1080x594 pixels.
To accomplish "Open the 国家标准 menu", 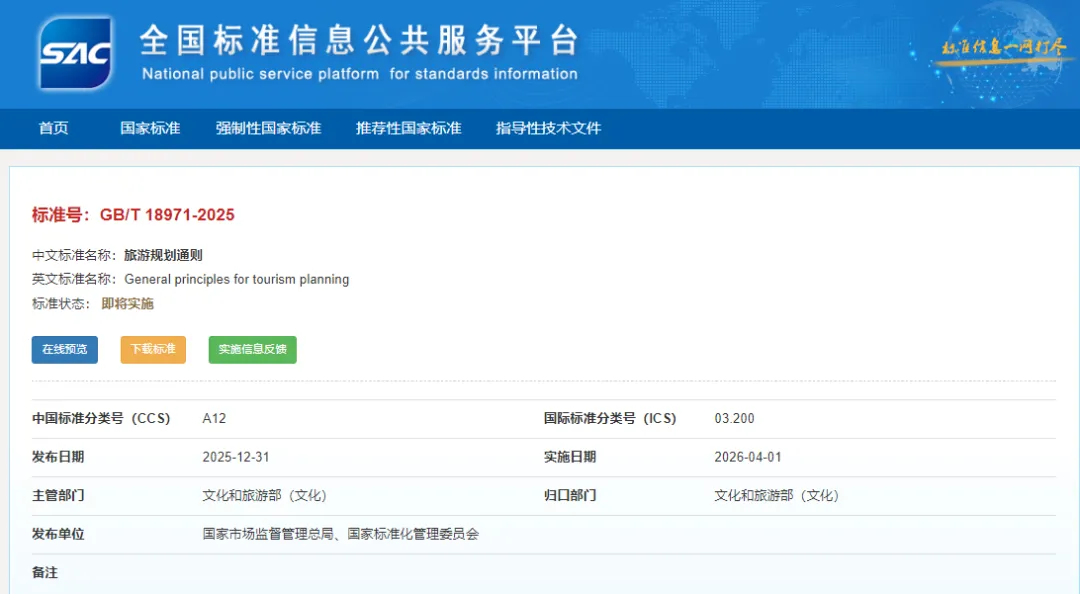I will (148, 128).
